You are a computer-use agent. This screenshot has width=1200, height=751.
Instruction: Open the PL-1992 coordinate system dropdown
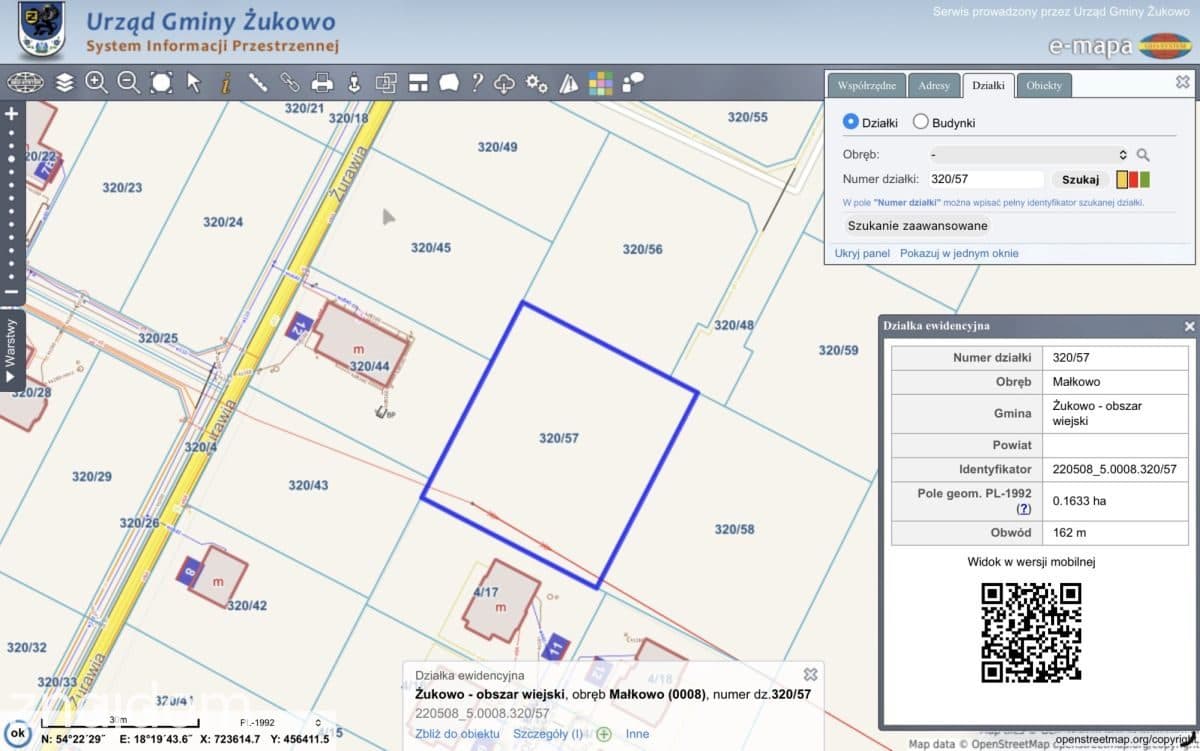pos(280,722)
